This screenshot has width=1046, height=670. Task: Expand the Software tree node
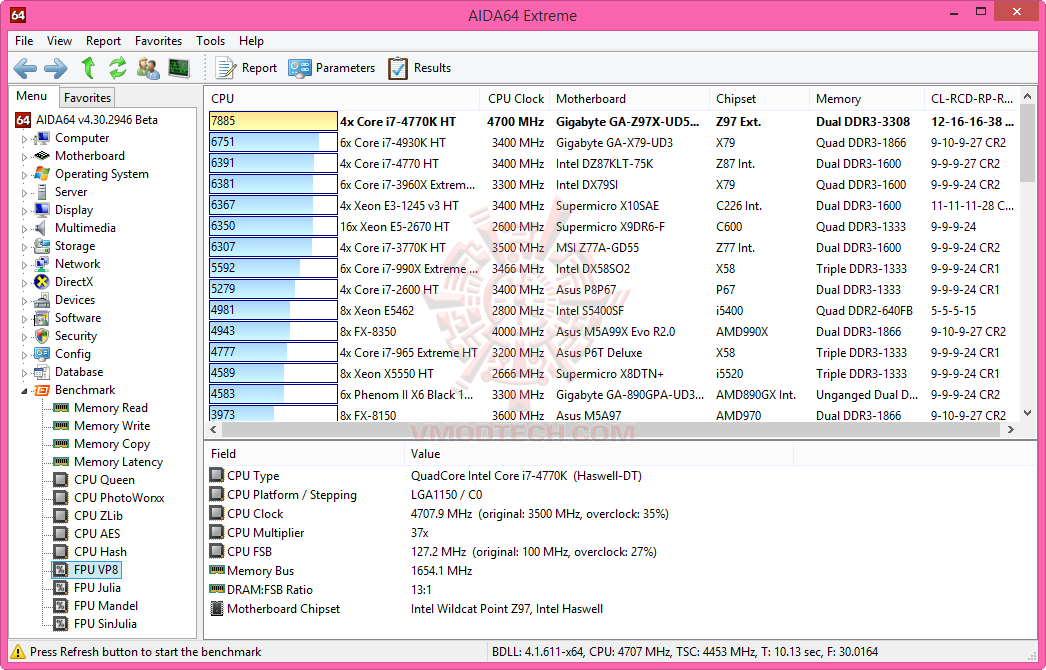tap(25, 319)
